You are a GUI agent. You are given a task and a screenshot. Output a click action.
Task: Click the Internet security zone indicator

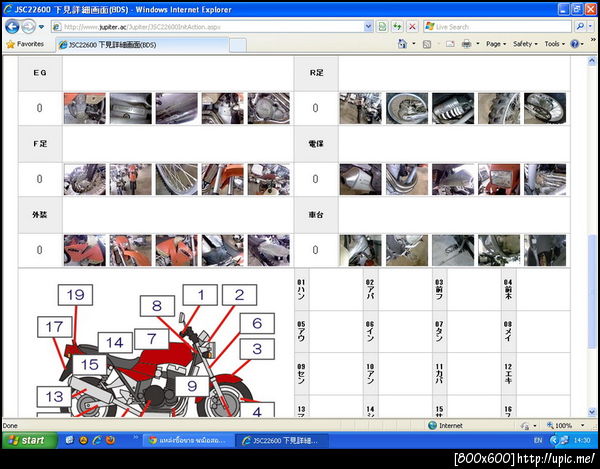445,425
